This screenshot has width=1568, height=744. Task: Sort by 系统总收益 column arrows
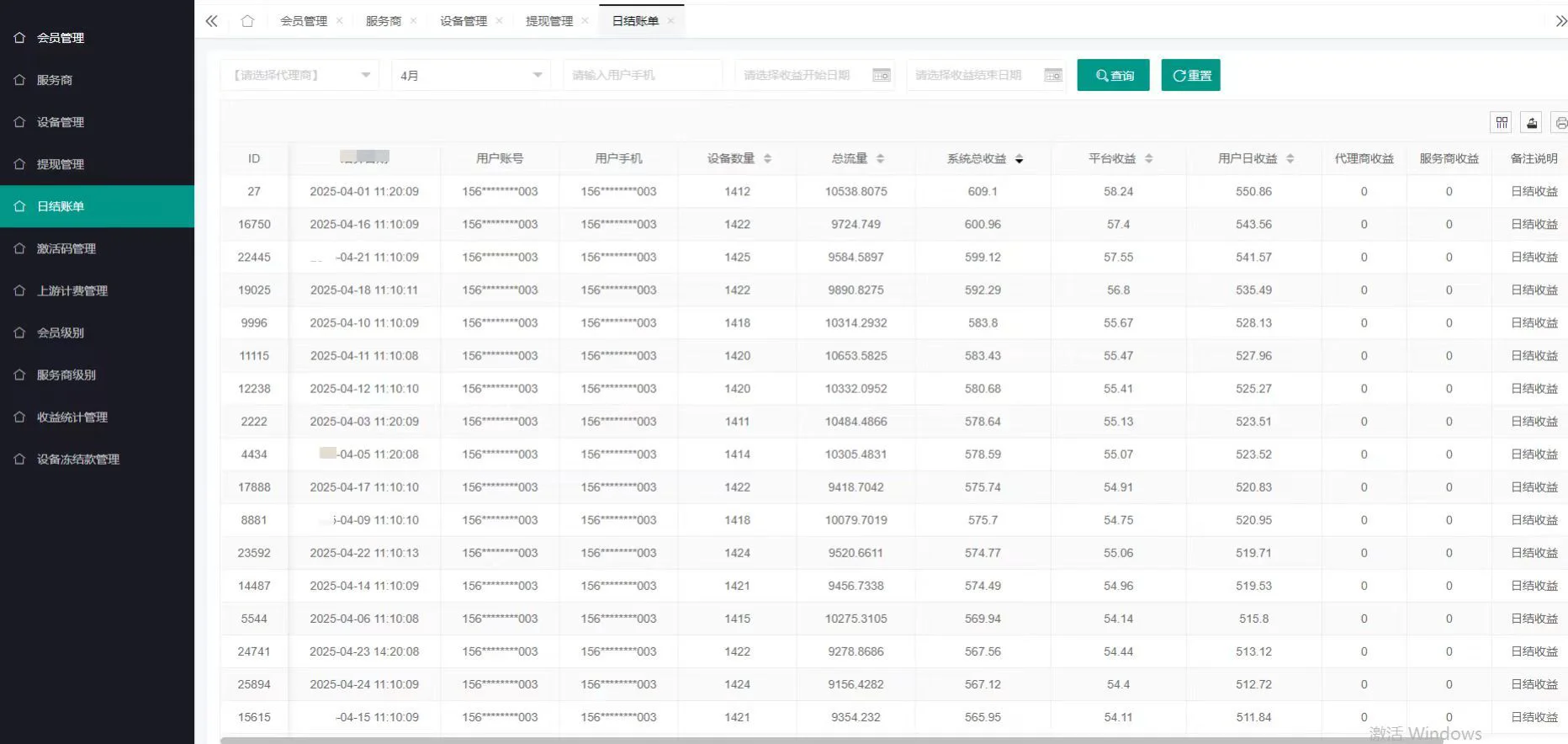tap(1019, 158)
